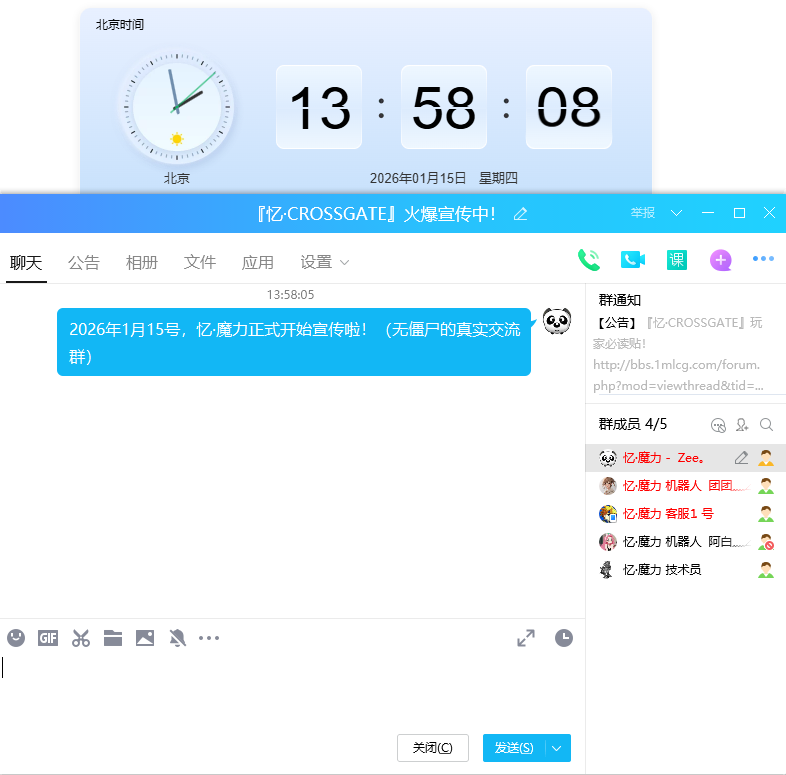The height and width of the screenshot is (775, 786).
Task: Open the bbs.1mlcg.com forum link
Action: pyautogui.click(x=678, y=375)
